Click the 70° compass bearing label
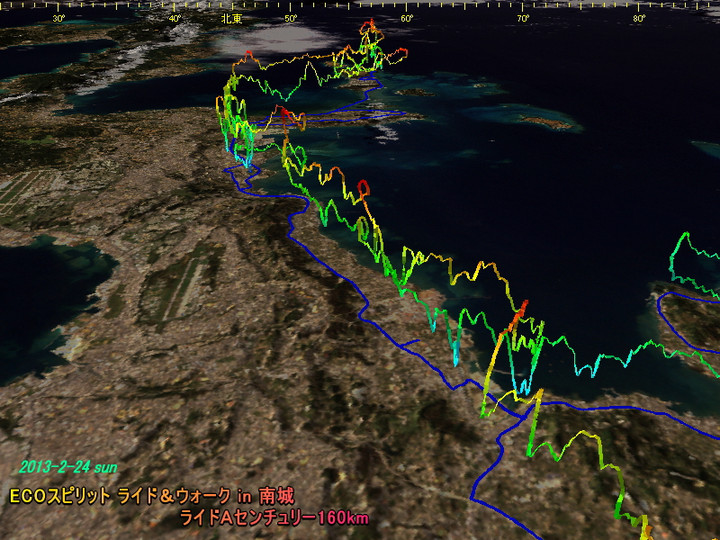This screenshot has width=720, height=540. point(523,18)
